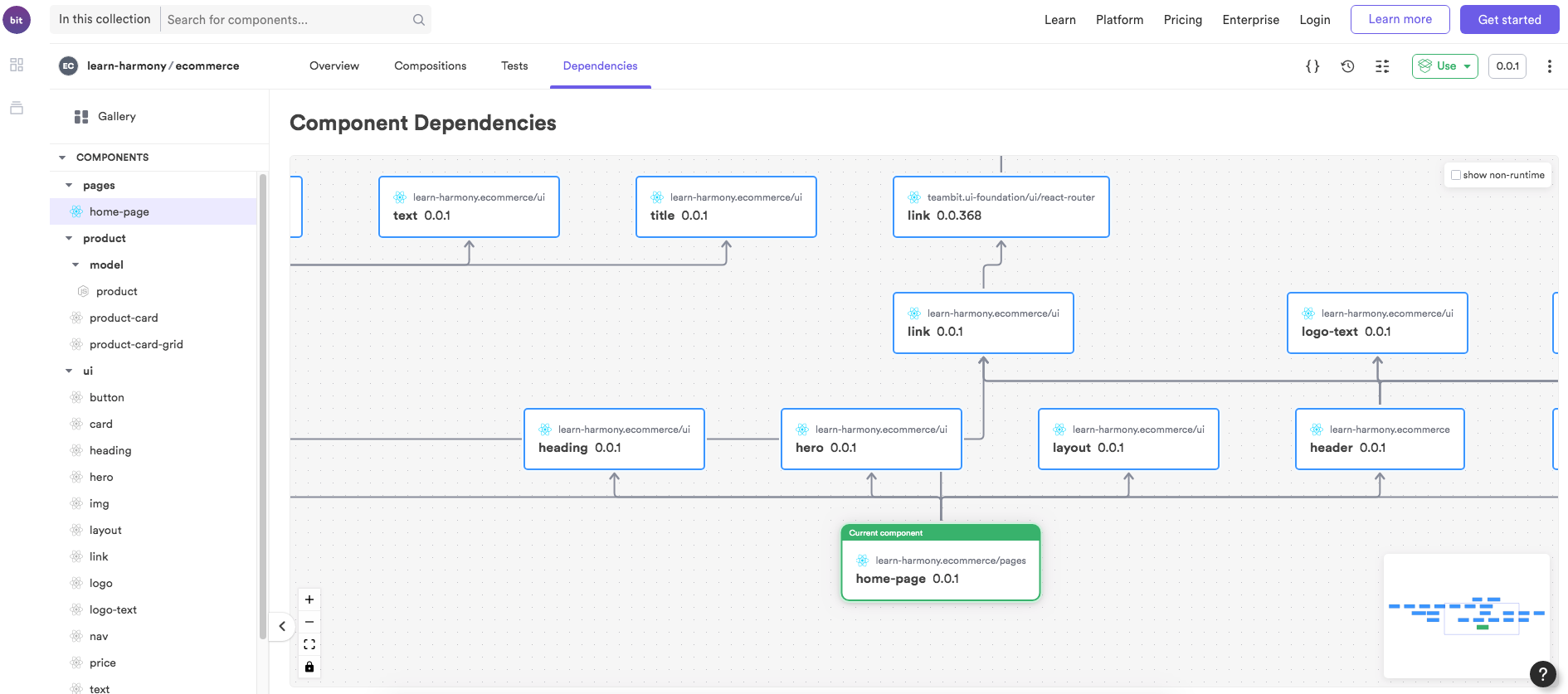Enable the show non-runtime checkbox

click(1456, 175)
